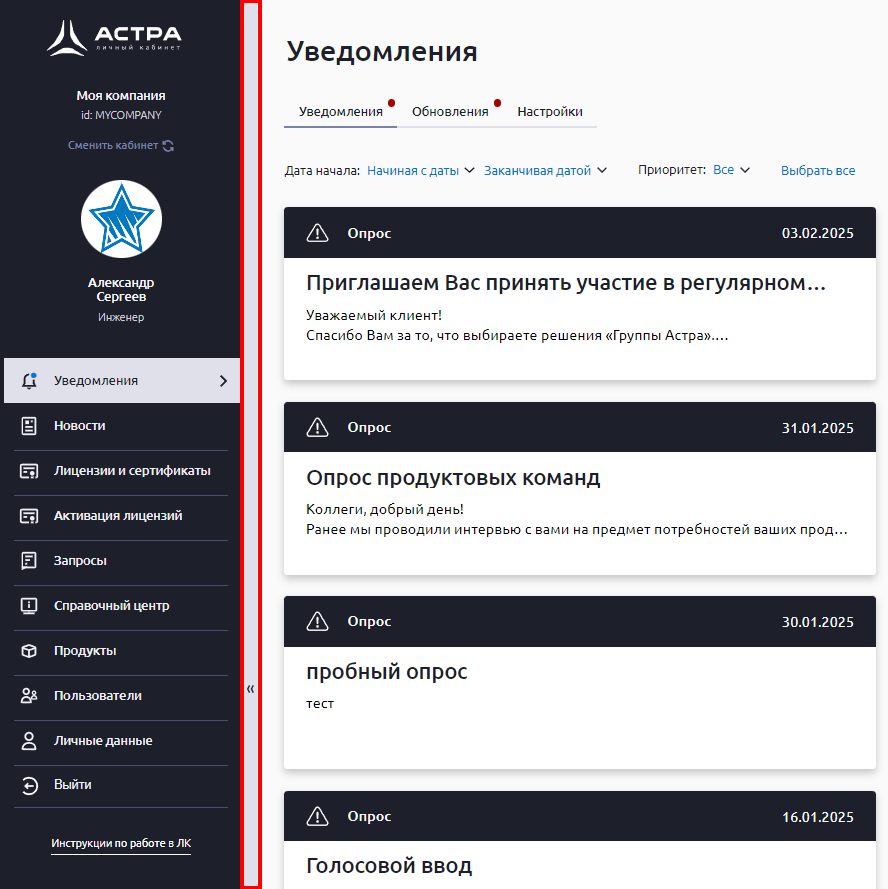Expand the priority 'Все' dropdown
888x889 pixels.
731,171
